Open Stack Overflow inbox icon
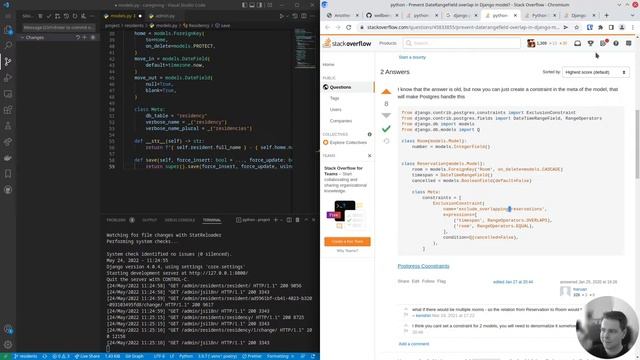This screenshot has width=640, height=360. pyautogui.click(x=578, y=43)
